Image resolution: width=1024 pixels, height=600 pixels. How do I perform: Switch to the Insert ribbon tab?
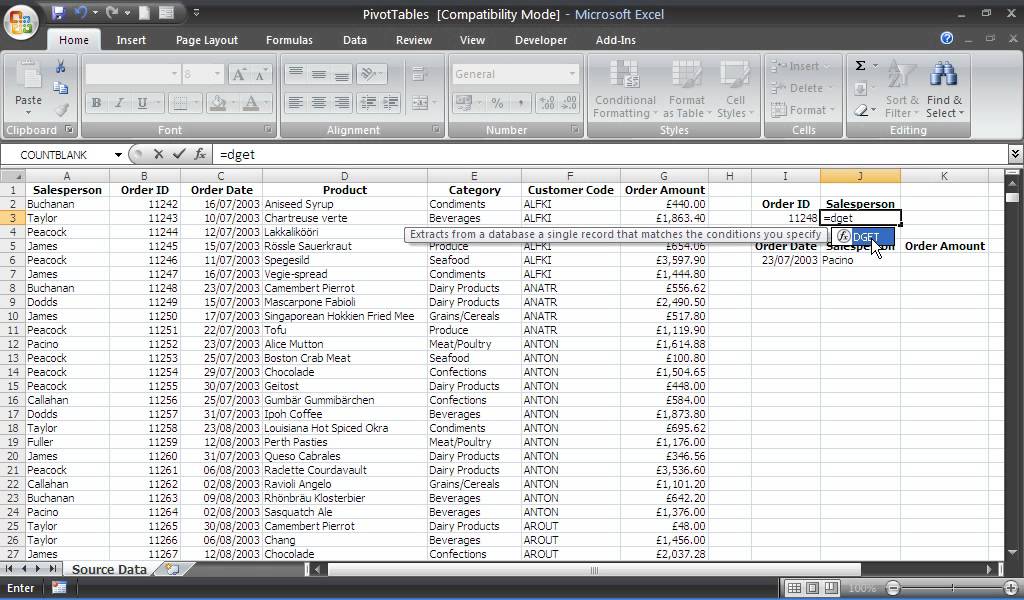tap(131, 40)
